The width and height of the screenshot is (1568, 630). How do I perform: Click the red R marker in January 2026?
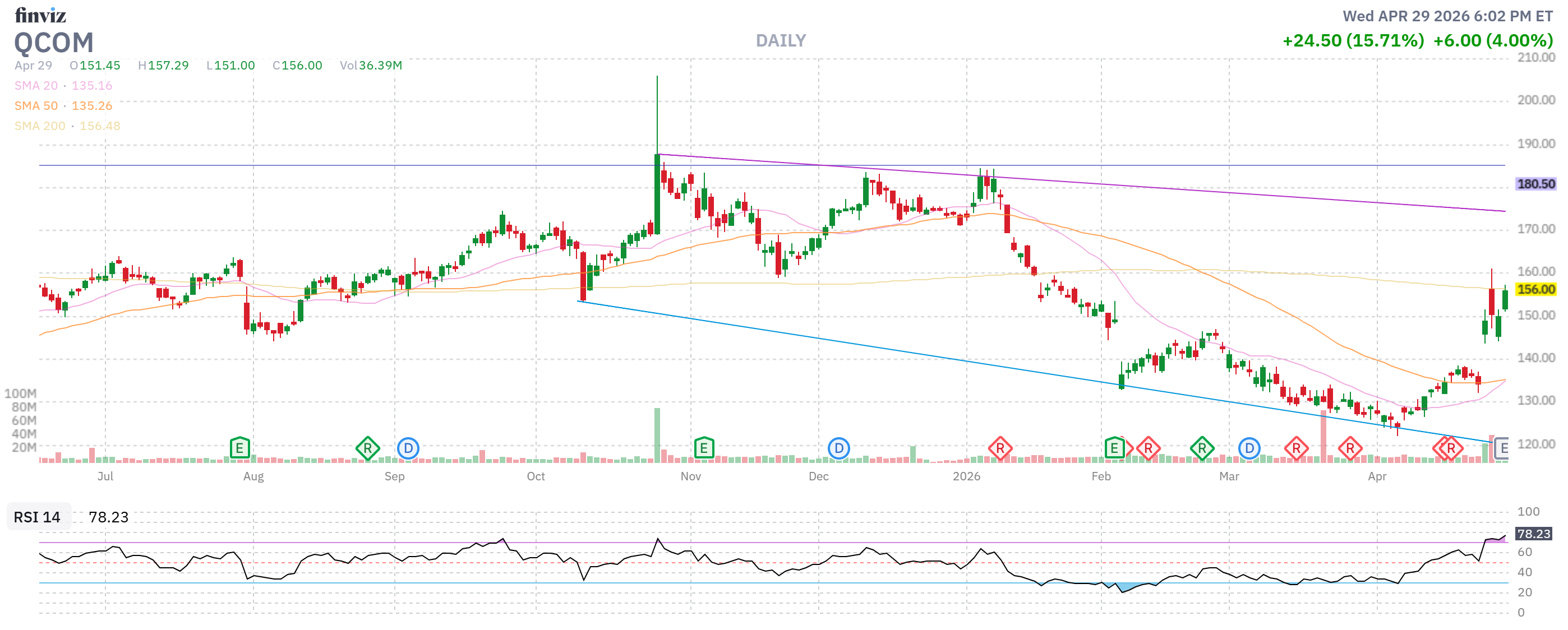click(x=1000, y=449)
